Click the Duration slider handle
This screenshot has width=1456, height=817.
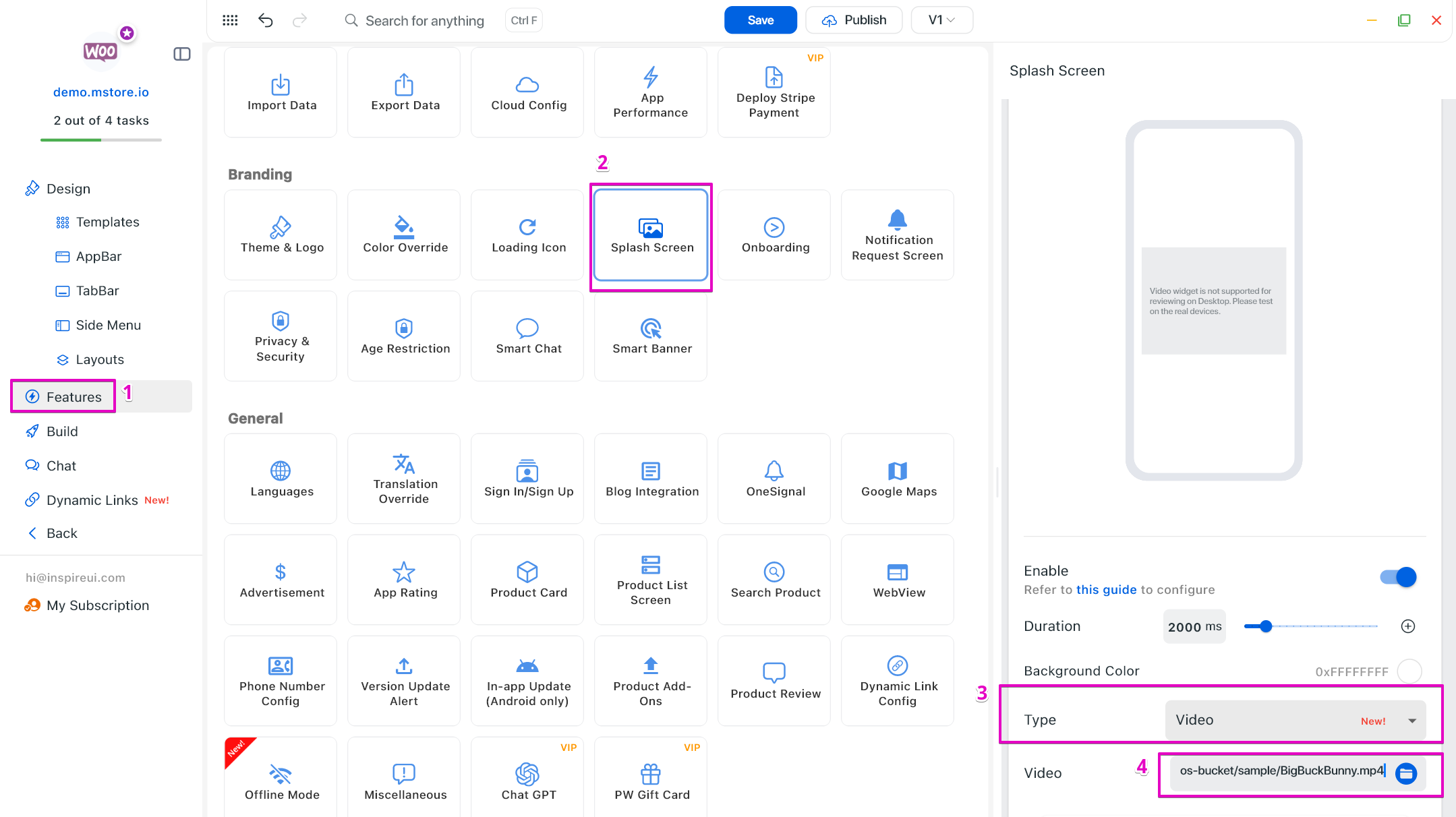[1266, 626]
